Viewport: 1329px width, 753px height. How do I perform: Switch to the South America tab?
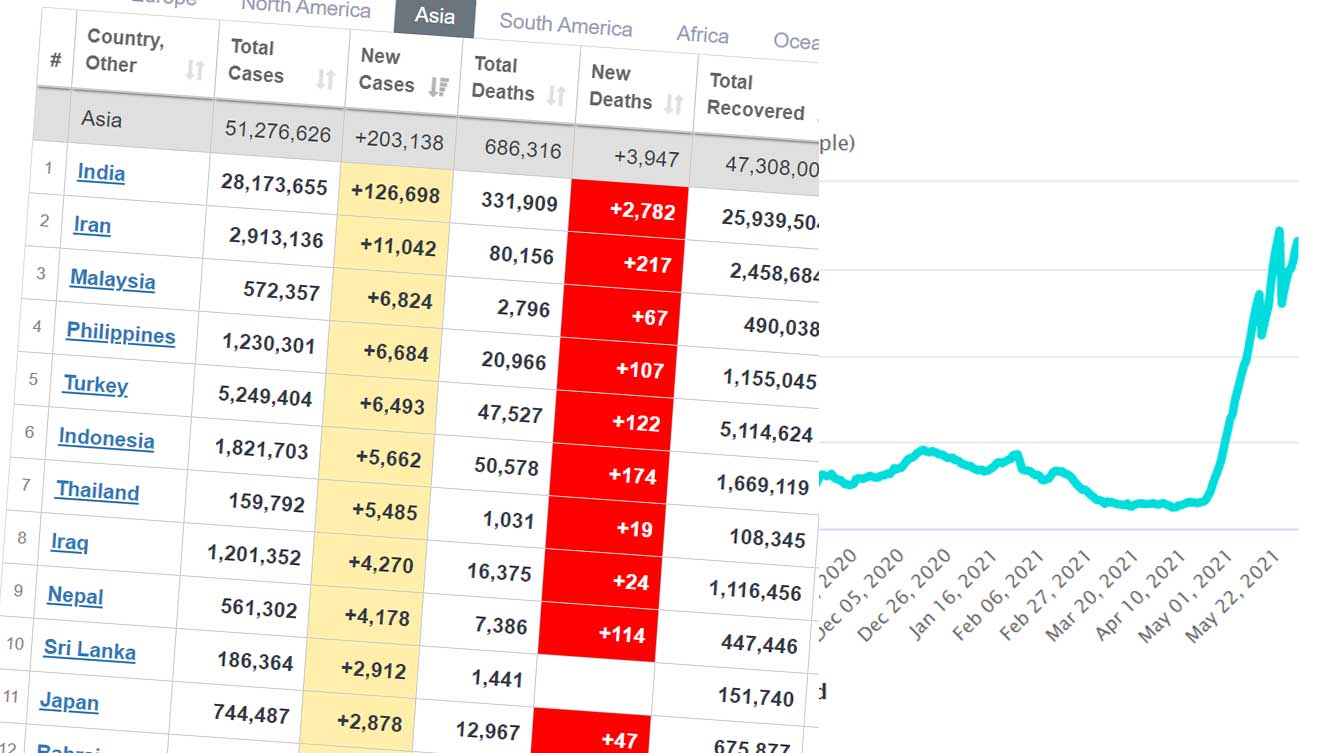click(x=566, y=25)
